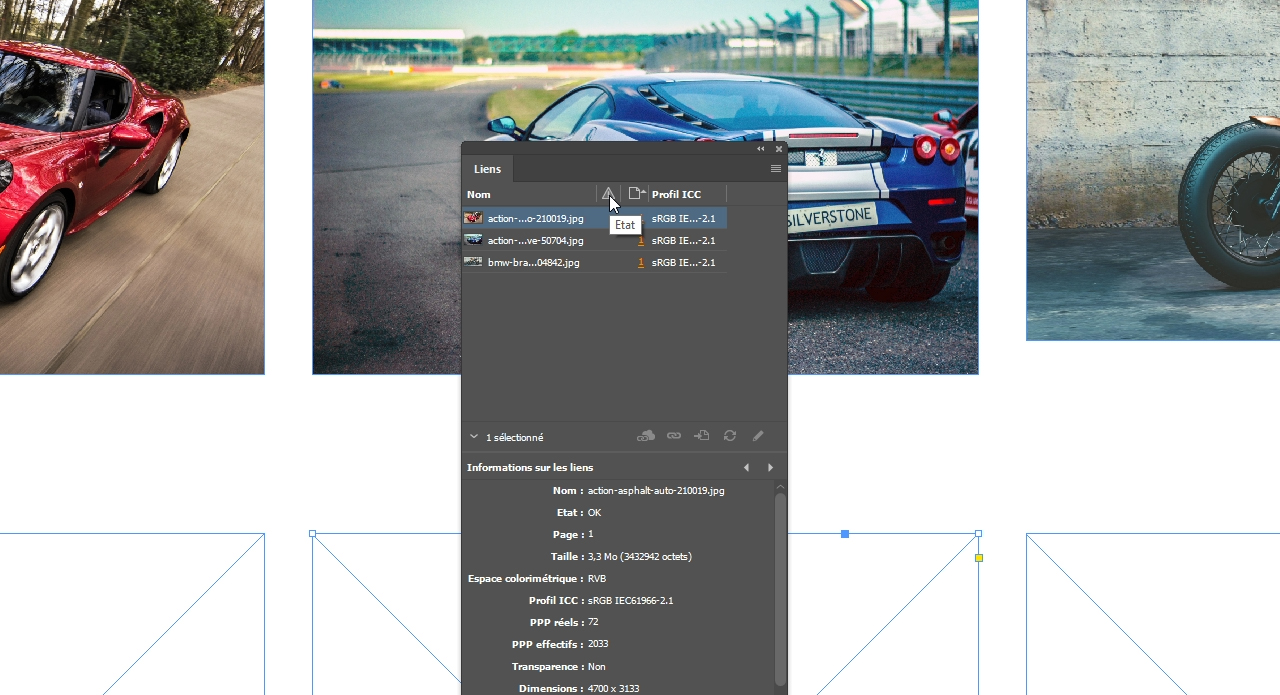Click the Taille value 3,3 Mo

pyautogui.click(x=640, y=557)
